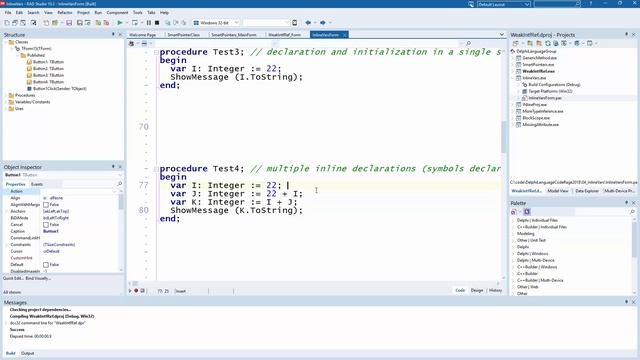Open the File menu

click(8, 13)
